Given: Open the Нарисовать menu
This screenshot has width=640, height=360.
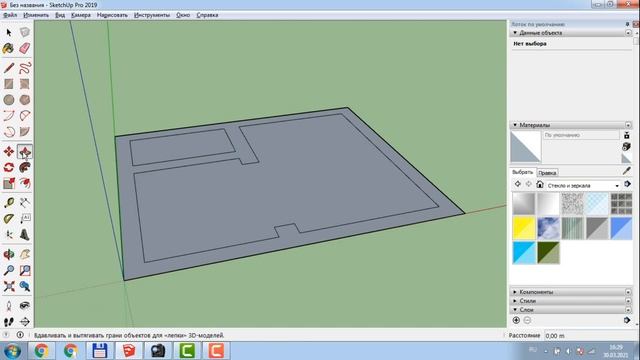Looking at the screenshot, I should [x=112, y=15].
